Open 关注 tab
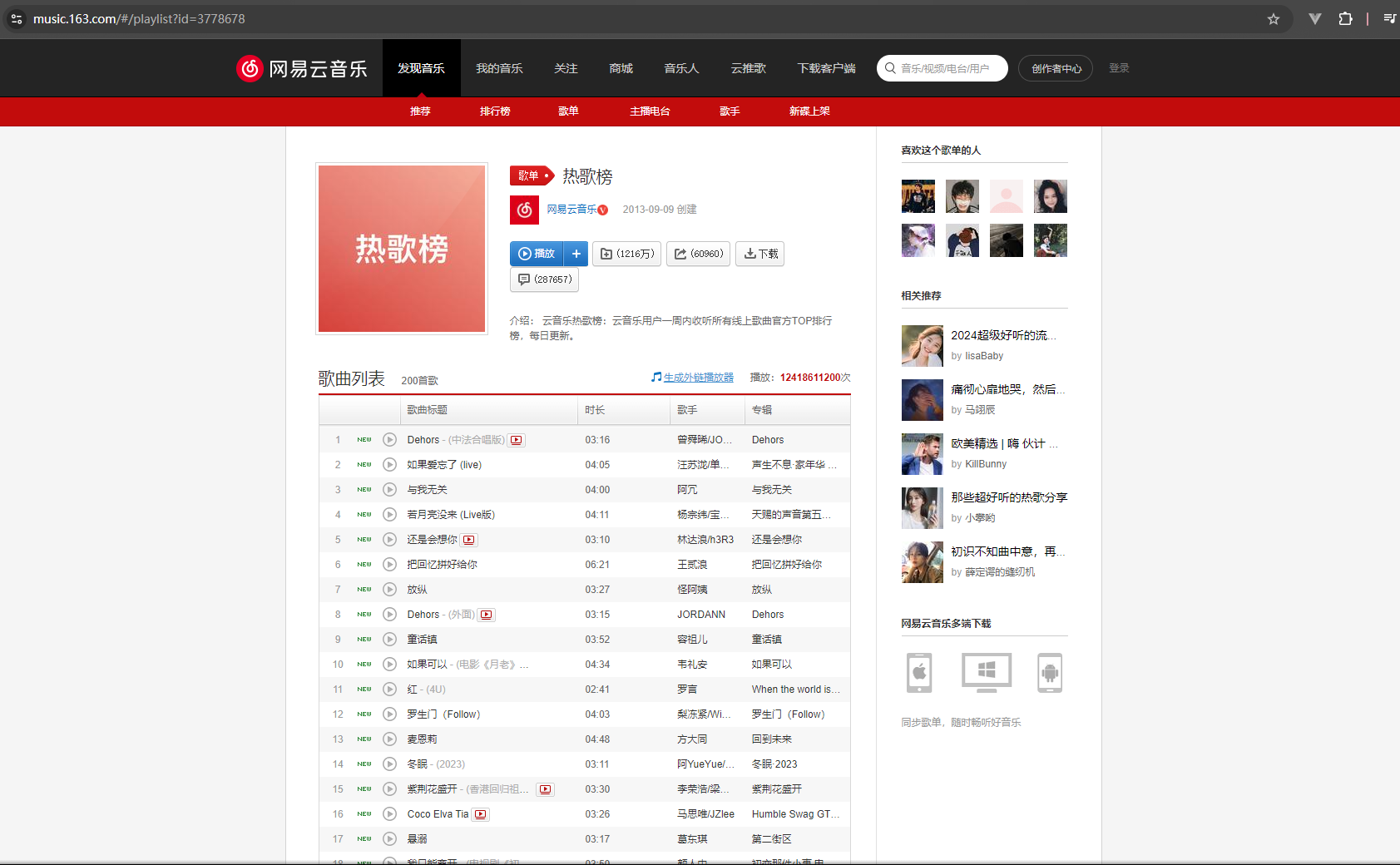This screenshot has width=1400, height=865. pyautogui.click(x=566, y=68)
